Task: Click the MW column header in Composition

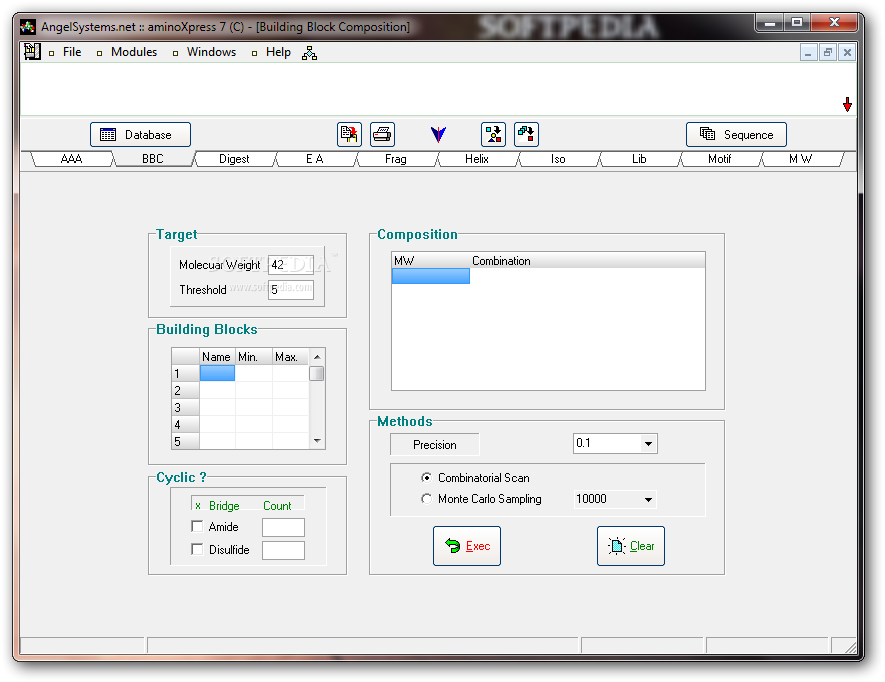Action: [431, 260]
